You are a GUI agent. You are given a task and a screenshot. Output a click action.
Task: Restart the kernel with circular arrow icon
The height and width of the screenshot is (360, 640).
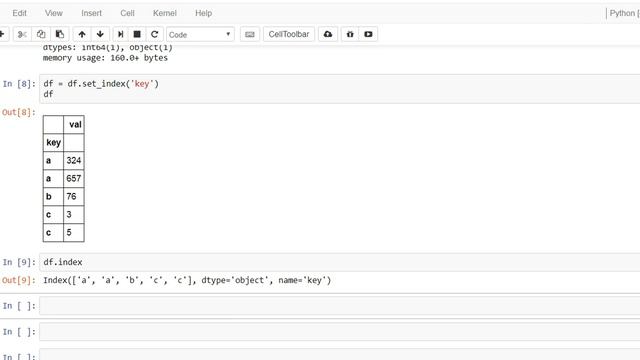click(x=154, y=34)
